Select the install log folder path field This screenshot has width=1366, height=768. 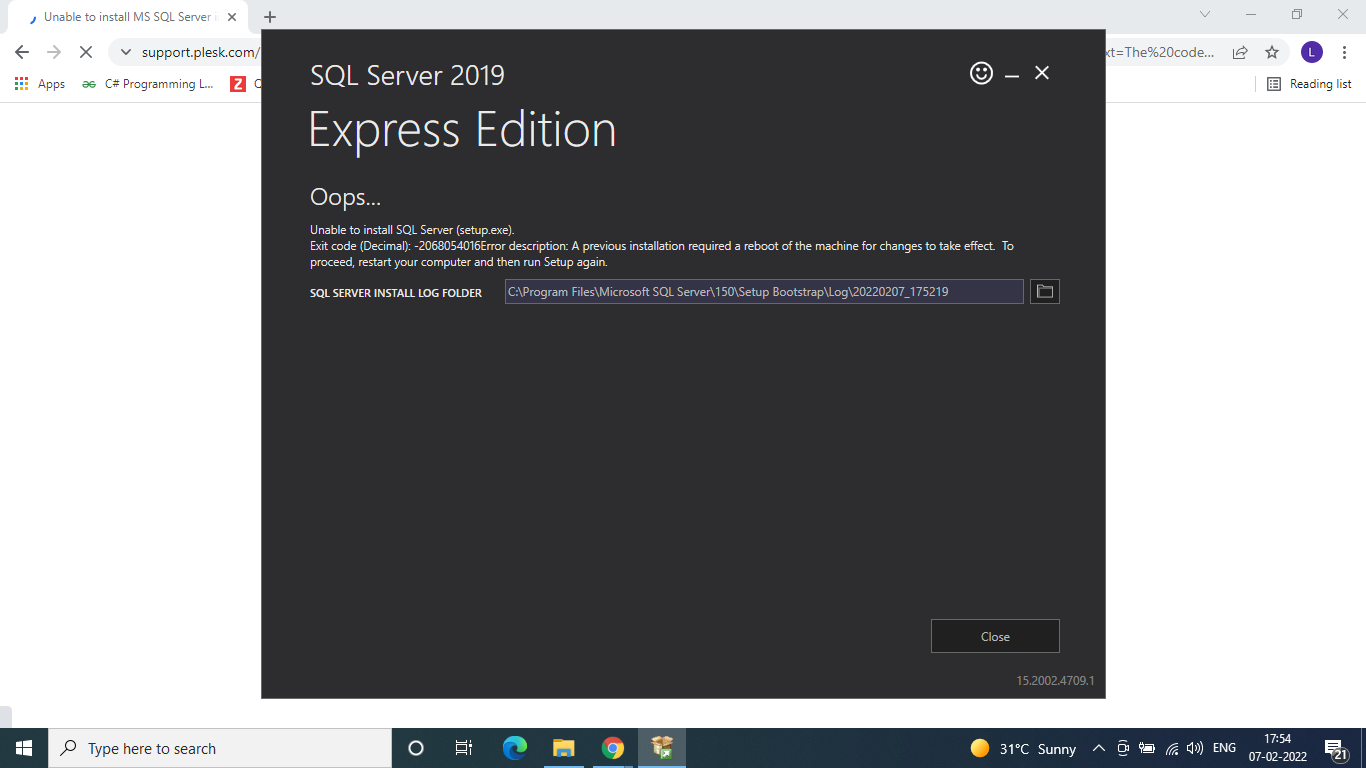764,291
